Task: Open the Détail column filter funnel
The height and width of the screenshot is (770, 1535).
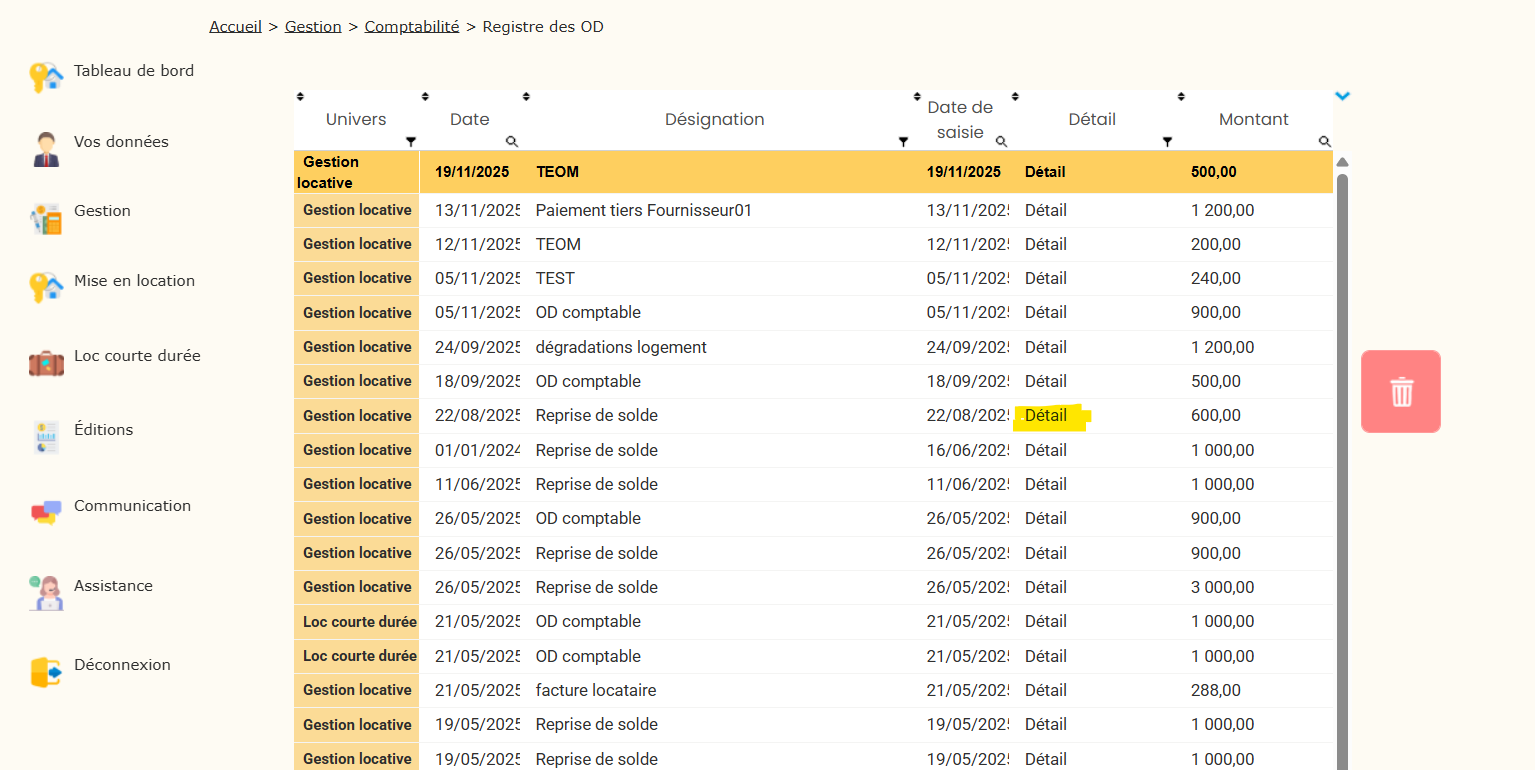Action: point(1166,142)
